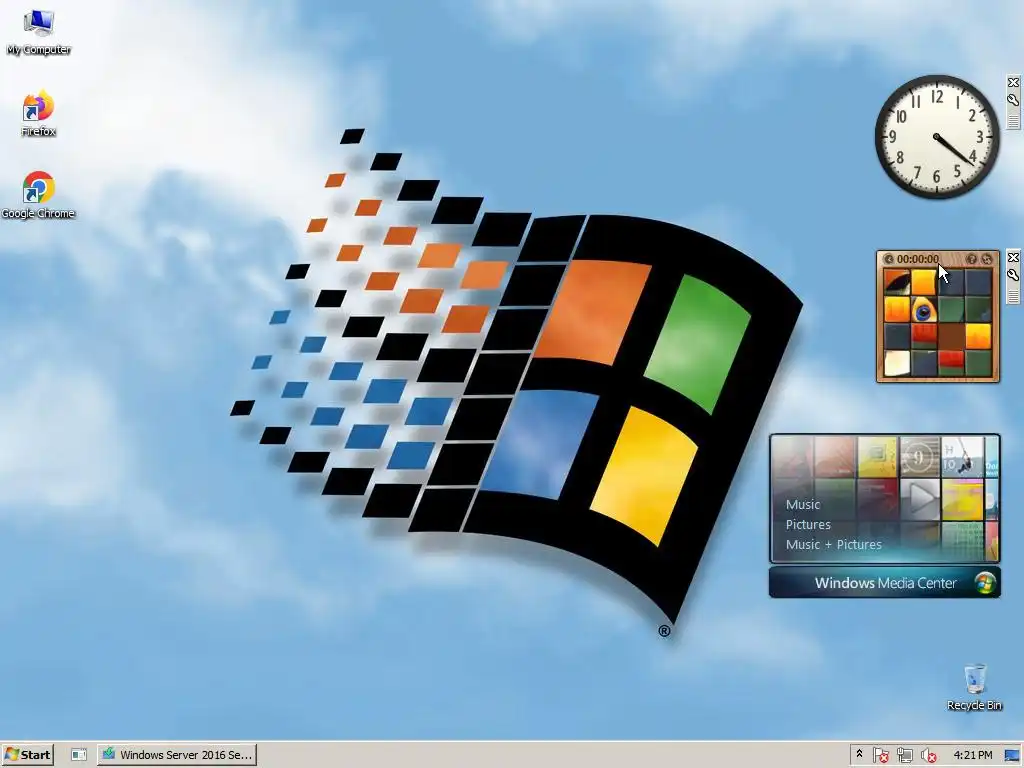Switch to the Windows Server 2016 Se... taskbar button
This screenshot has height=768, width=1024.
[x=177, y=754]
